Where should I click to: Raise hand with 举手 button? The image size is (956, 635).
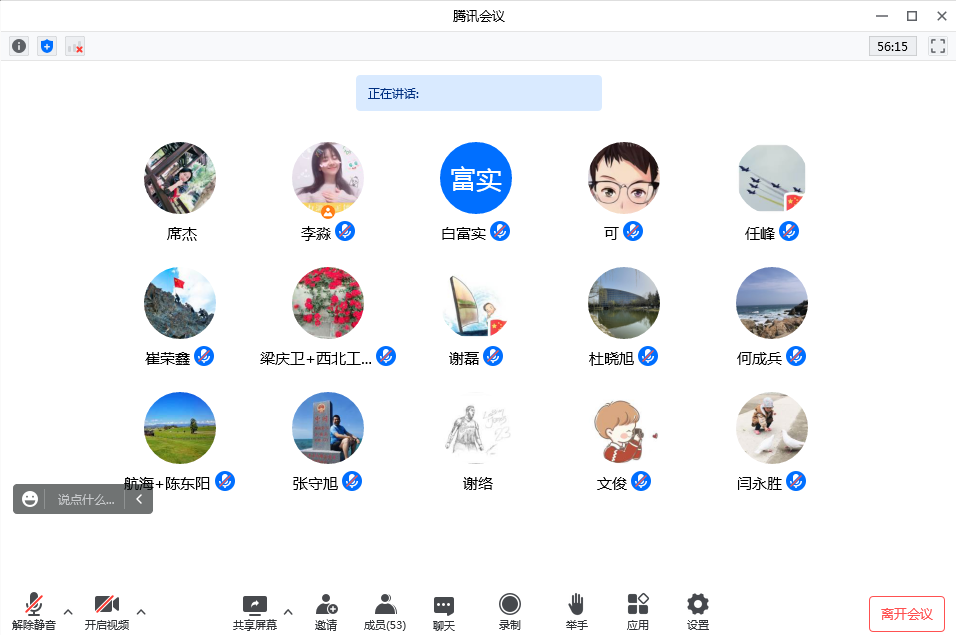point(576,612)
